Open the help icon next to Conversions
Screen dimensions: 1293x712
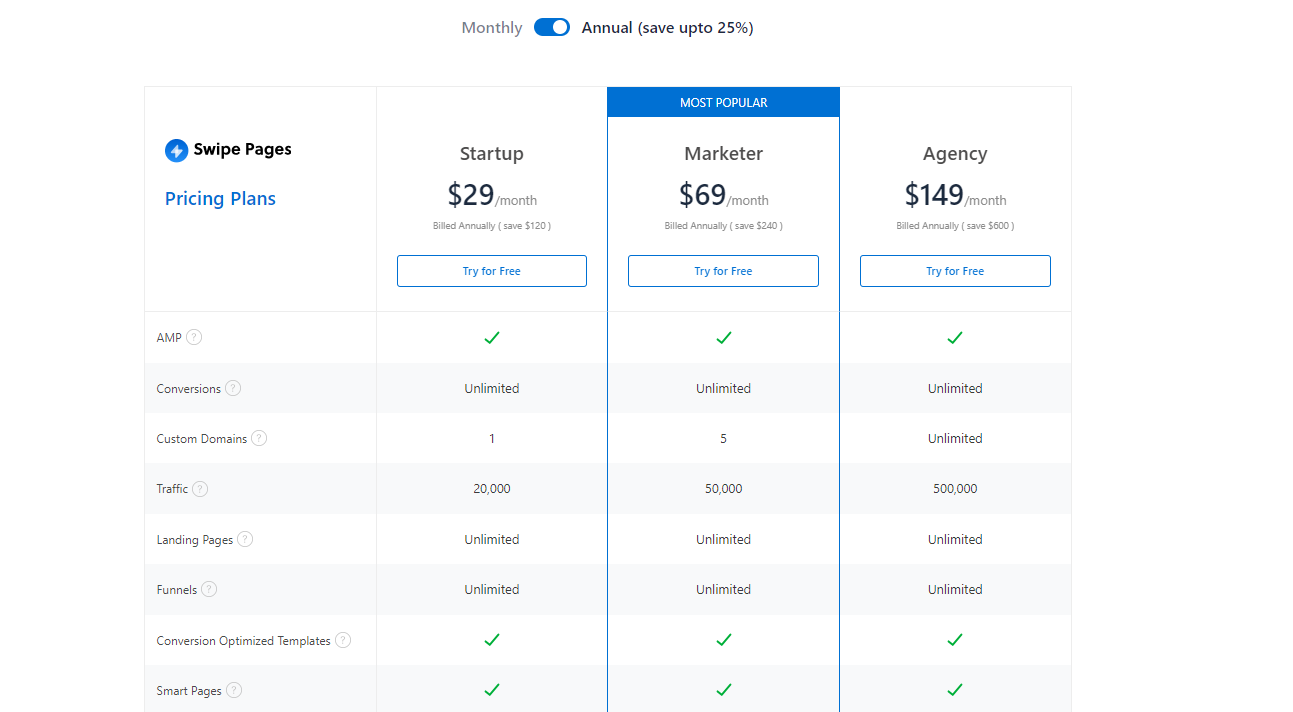coord(233,388)
